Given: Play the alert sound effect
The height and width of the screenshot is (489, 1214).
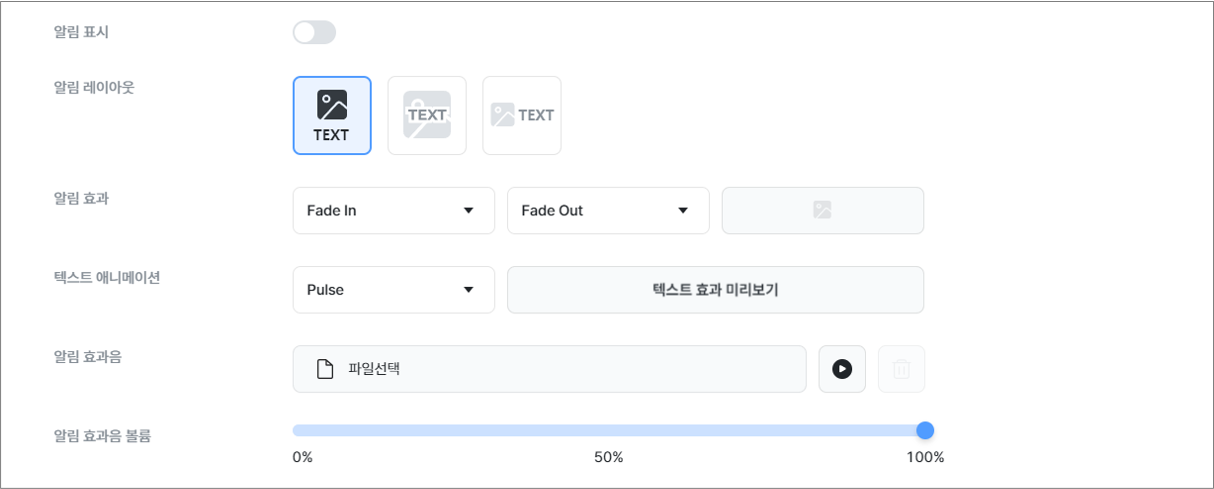Looking at the screenshot, I should point(842,369).
